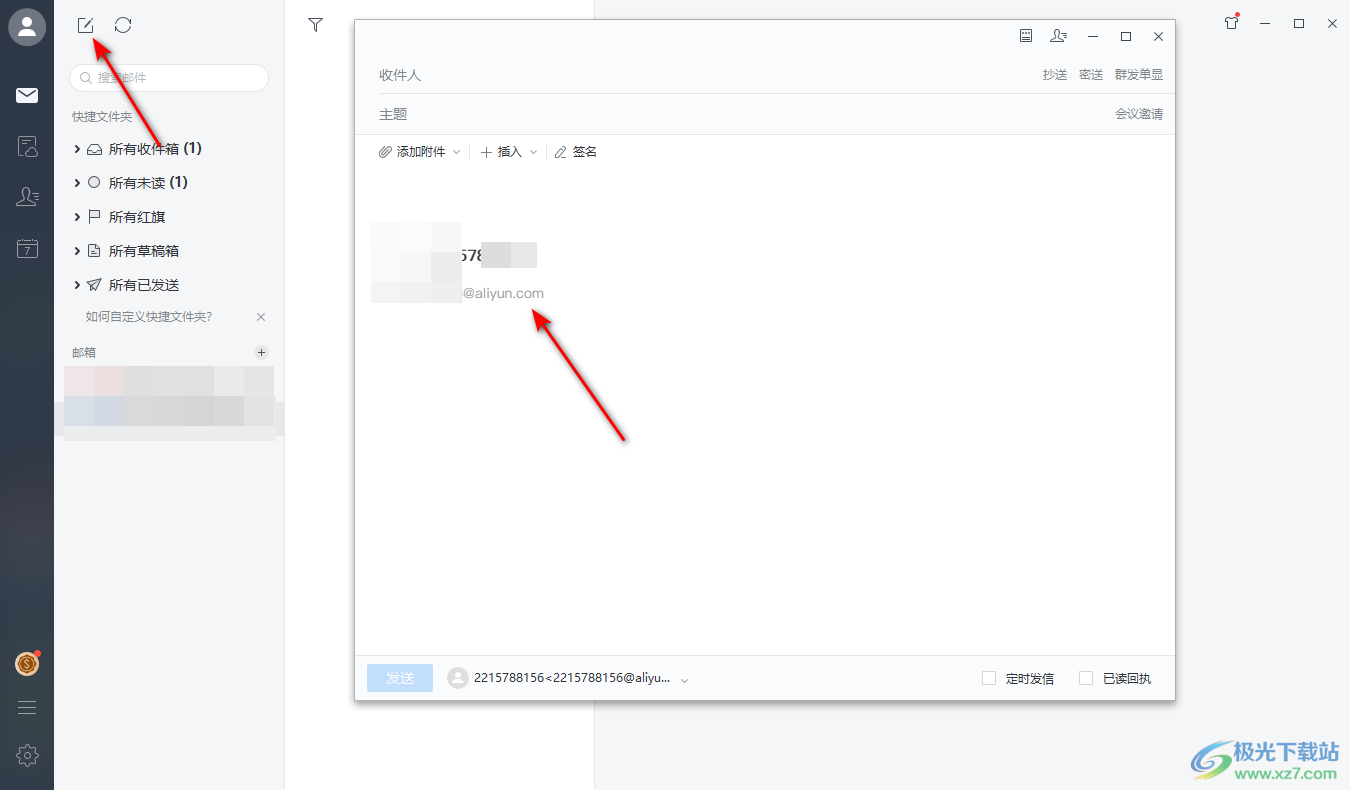
Task: Open the 添加附件 dropdown arrow
Action: tap(457, 152)
